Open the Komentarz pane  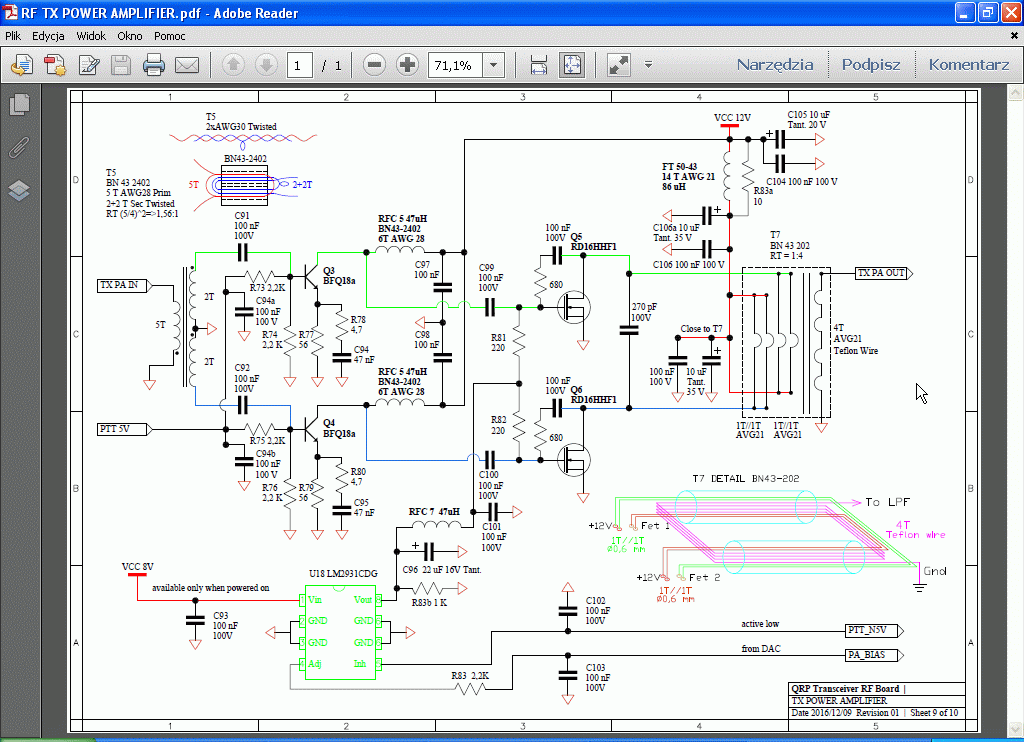[968, 65]
